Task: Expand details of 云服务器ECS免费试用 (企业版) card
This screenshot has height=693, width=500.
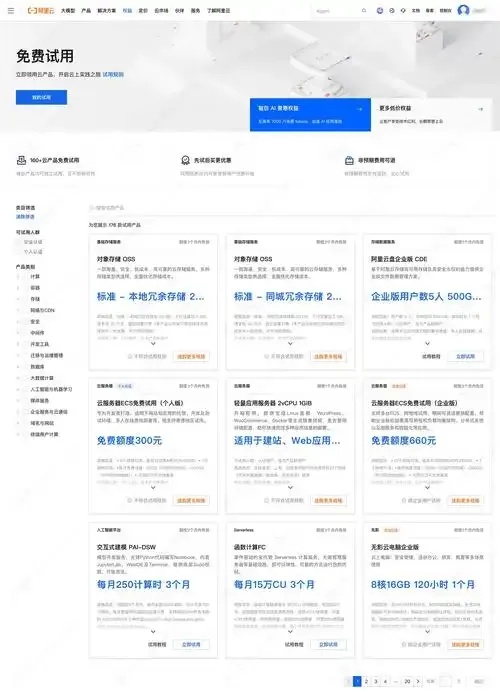Action: (x=427, y=487)
